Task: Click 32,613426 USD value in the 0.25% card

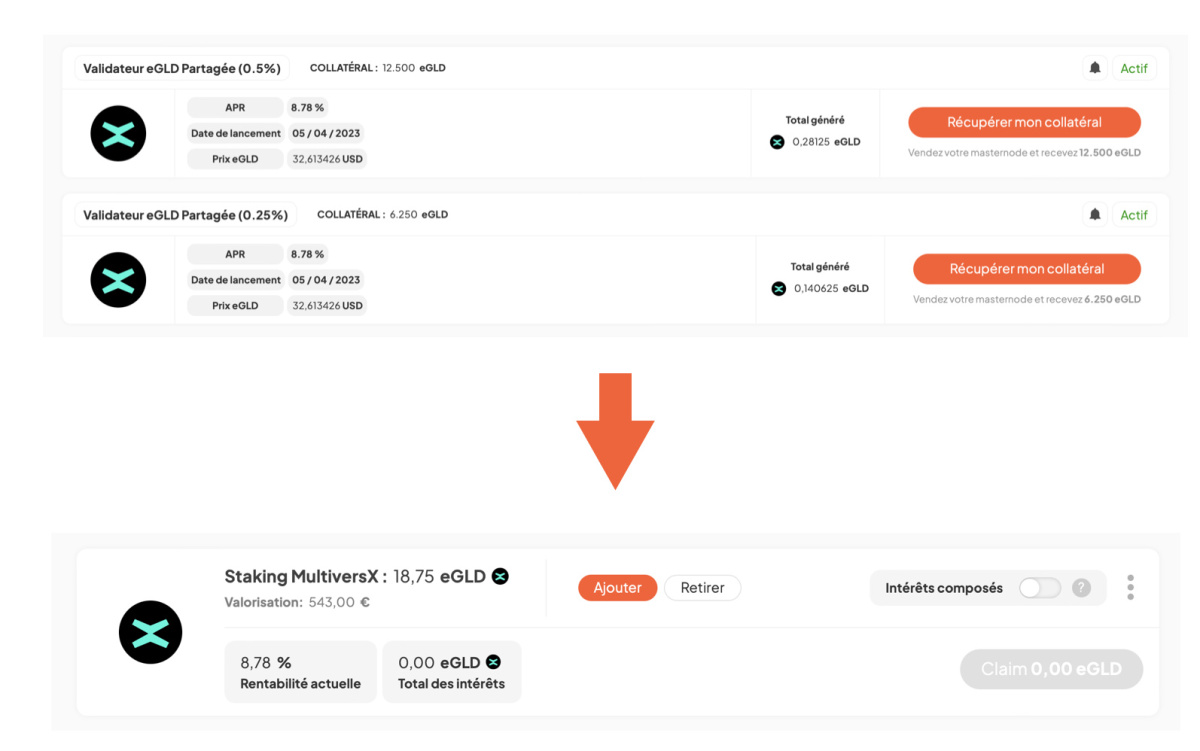Action: pos(327,306)
